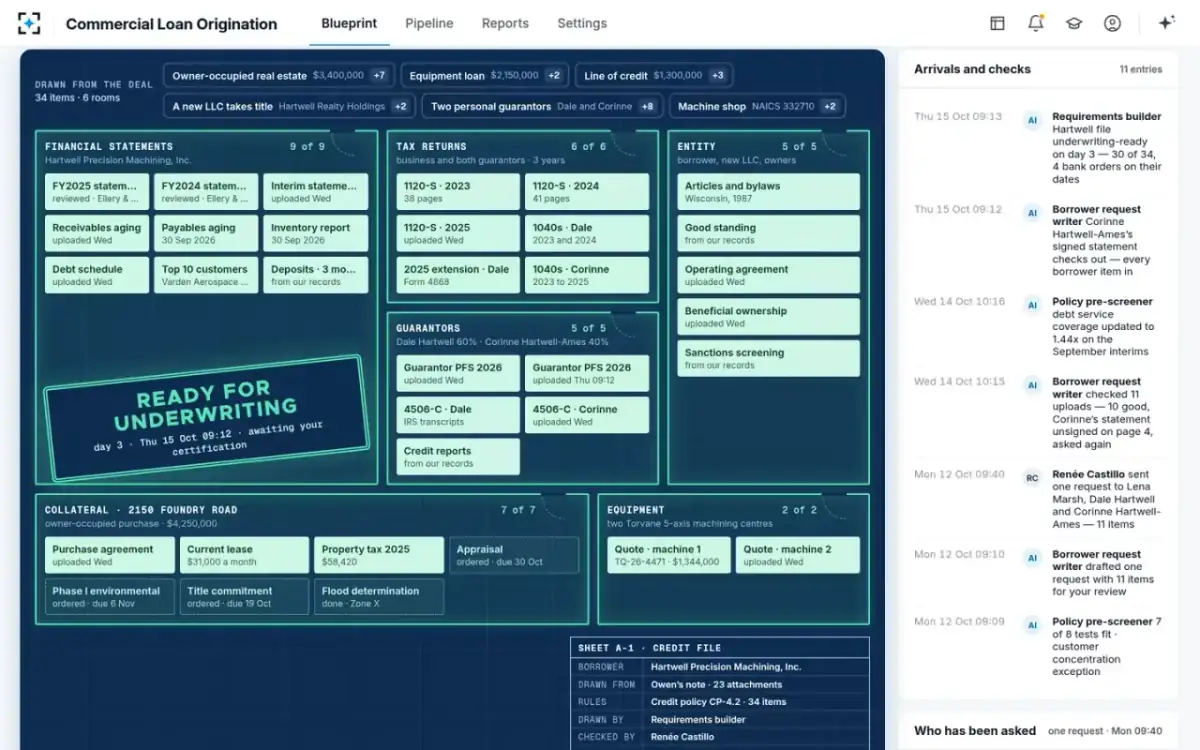Click the AI avatar on the Mon 09:10 entry

1032,558
